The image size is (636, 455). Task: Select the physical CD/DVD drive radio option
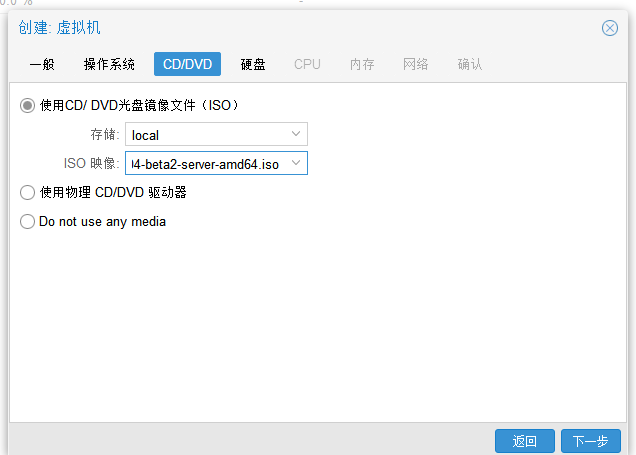pos(27,192)
